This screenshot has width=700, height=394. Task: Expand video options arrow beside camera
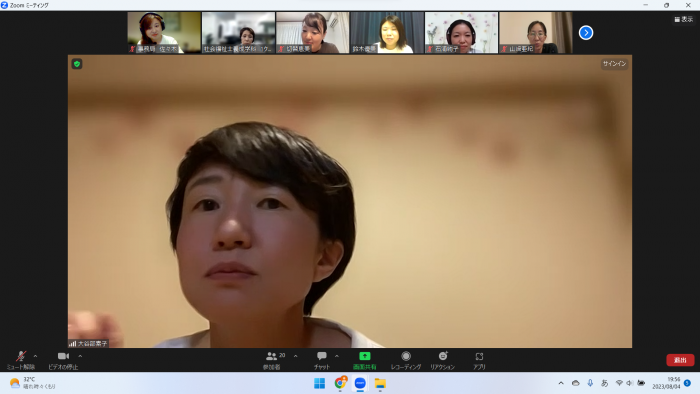coord(80,356)
